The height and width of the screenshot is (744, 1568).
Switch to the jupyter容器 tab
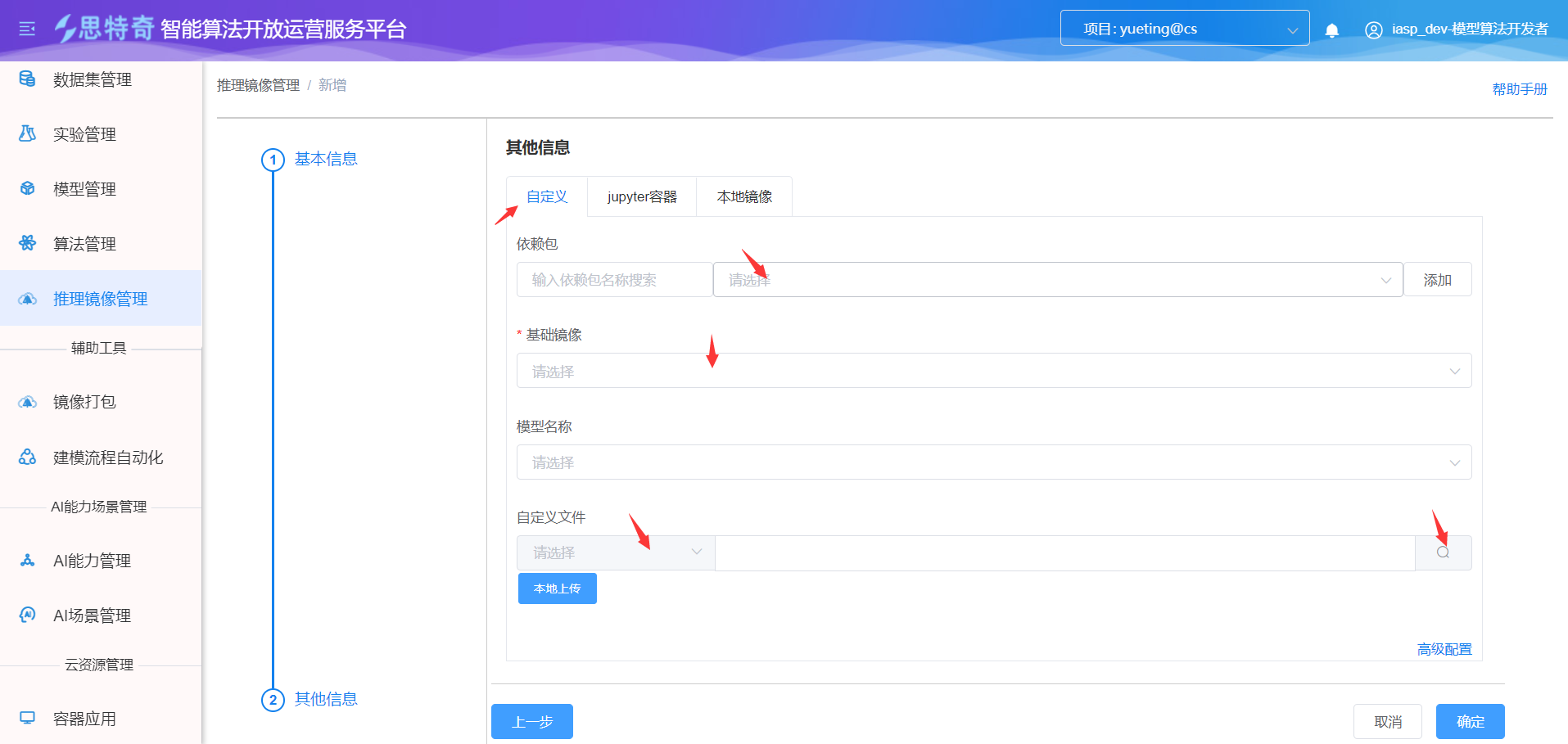click(x=642, y=196)
